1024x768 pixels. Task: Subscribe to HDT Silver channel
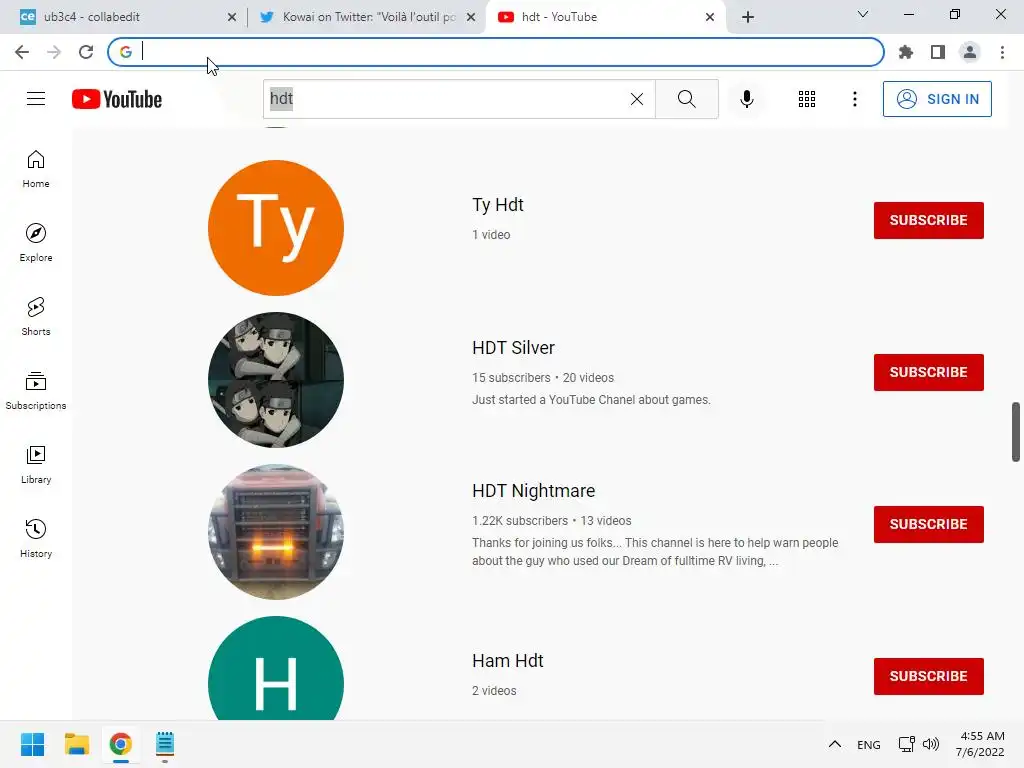tap(929, 372)
